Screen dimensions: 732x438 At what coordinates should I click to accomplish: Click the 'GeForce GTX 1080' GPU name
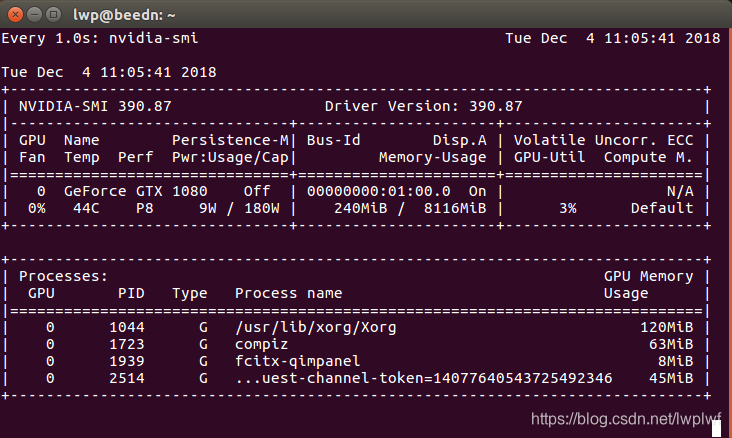pos(135,191)
